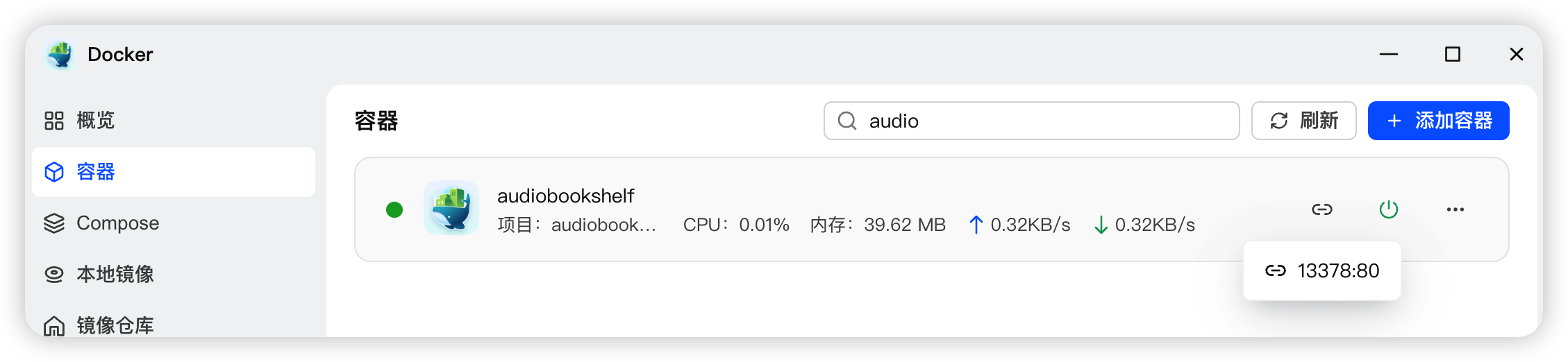The image size is (1568, 362).
Task: Click the upload speed arrow icon
Action: click(976, 225)
